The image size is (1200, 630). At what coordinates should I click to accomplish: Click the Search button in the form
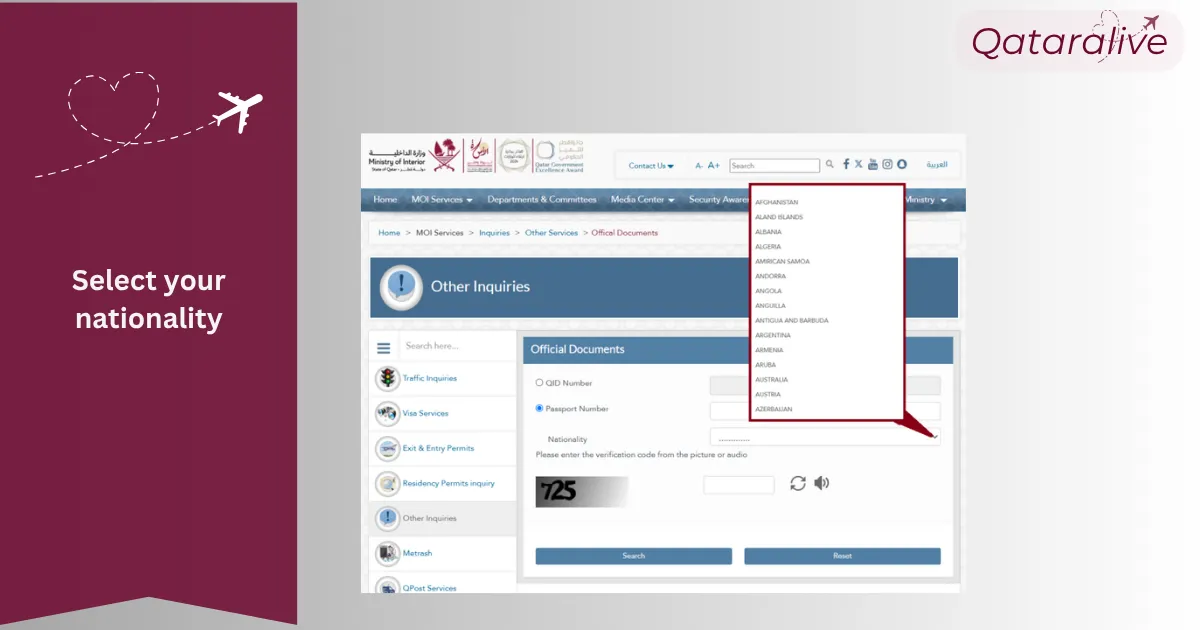coord(634,556)
